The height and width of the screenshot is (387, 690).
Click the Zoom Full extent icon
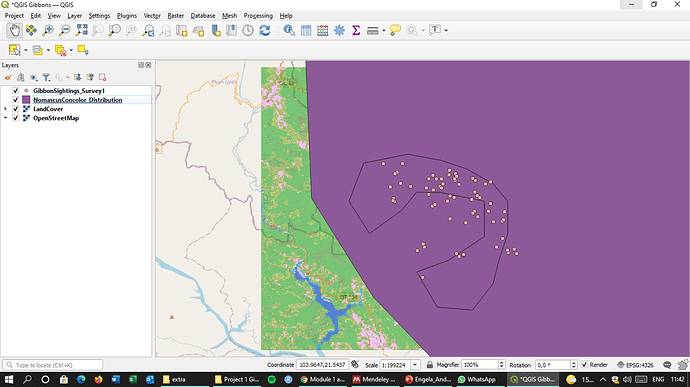[x=81, y=30]
